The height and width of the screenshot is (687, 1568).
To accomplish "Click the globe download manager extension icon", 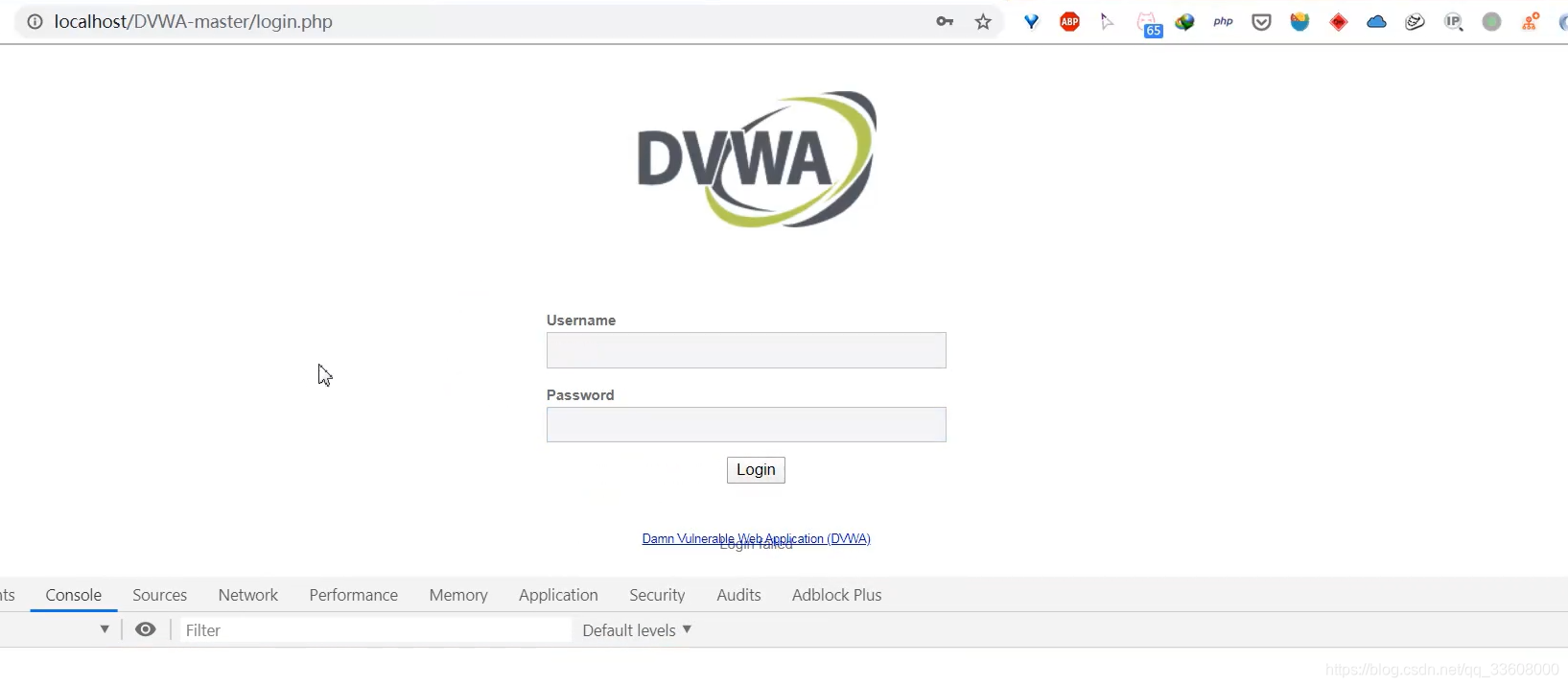I will 1185,21.
